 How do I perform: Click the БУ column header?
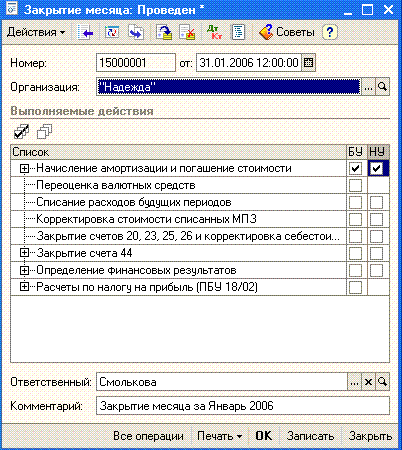point(356,152)
